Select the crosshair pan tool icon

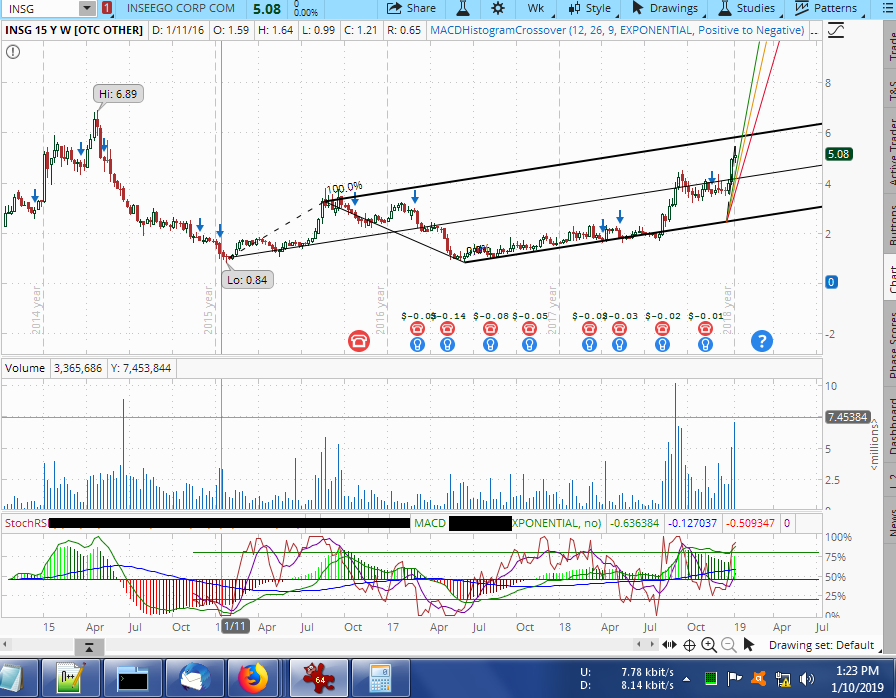[689, 645]
